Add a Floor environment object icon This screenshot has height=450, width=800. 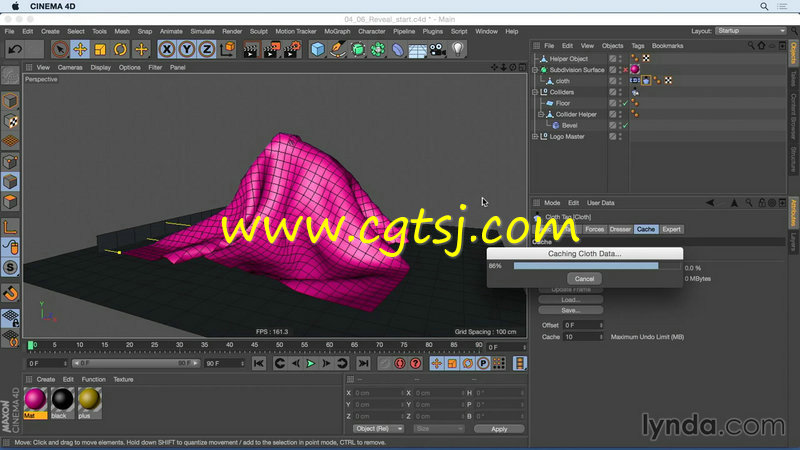click(x=418, y=49)
